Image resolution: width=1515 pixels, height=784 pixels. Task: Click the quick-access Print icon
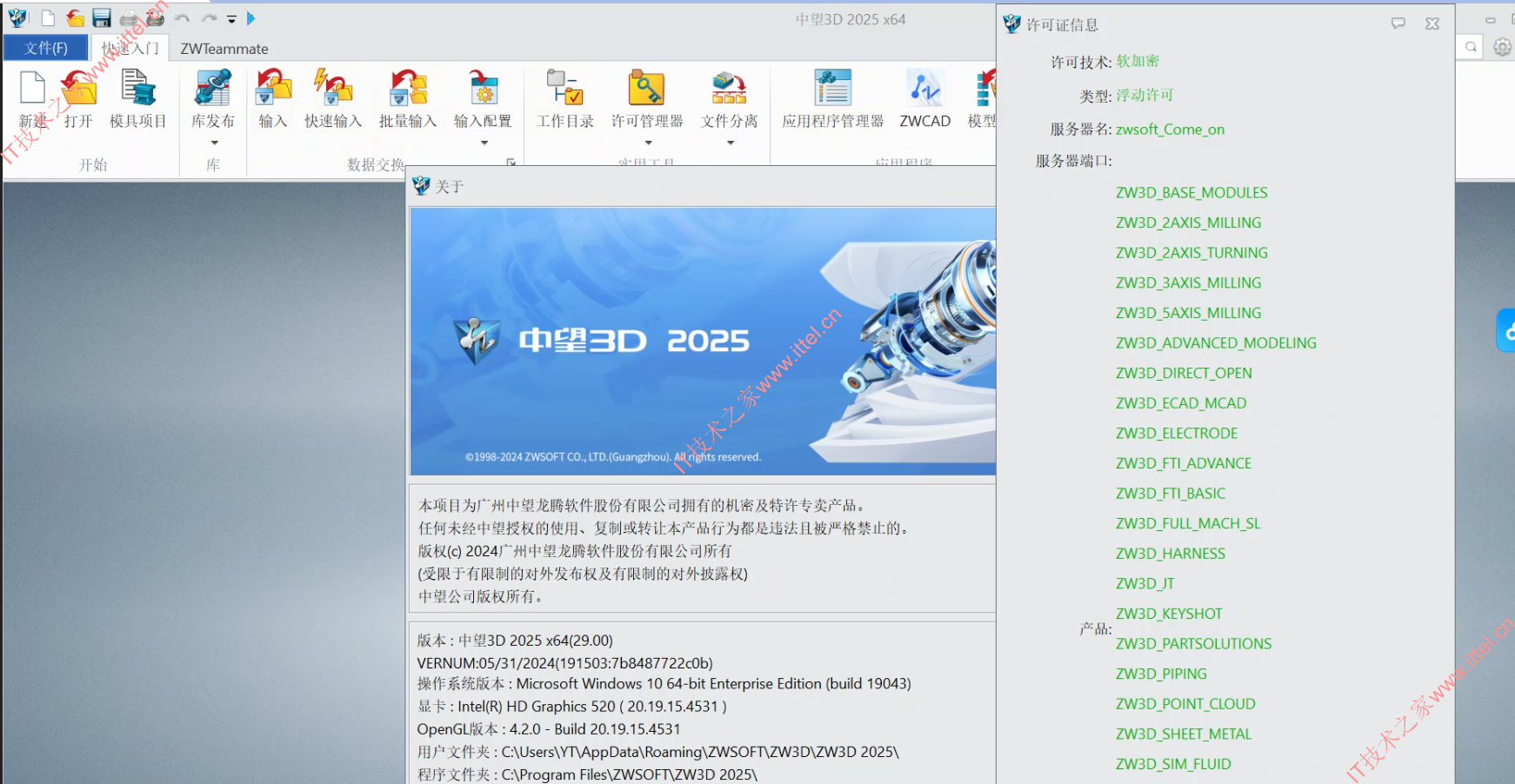[x=129, y=18]
